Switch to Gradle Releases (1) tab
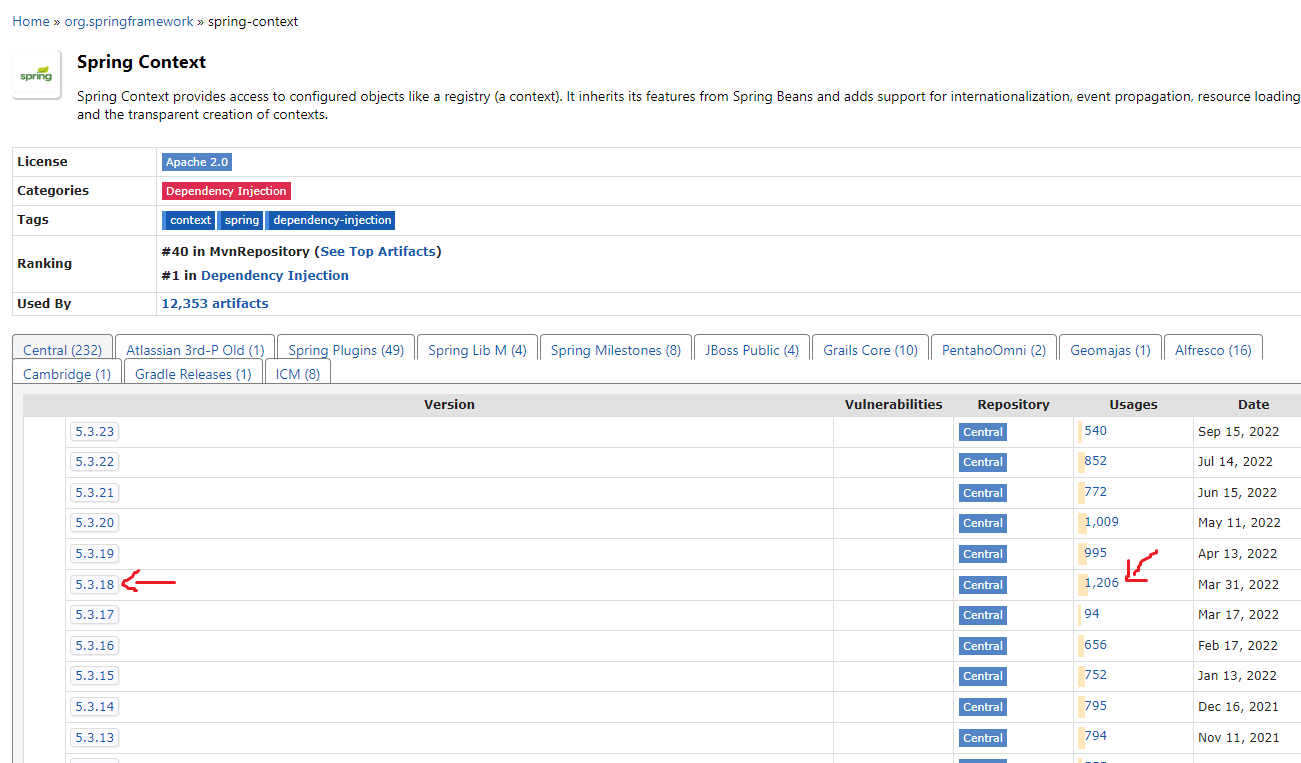 point(193,374)
